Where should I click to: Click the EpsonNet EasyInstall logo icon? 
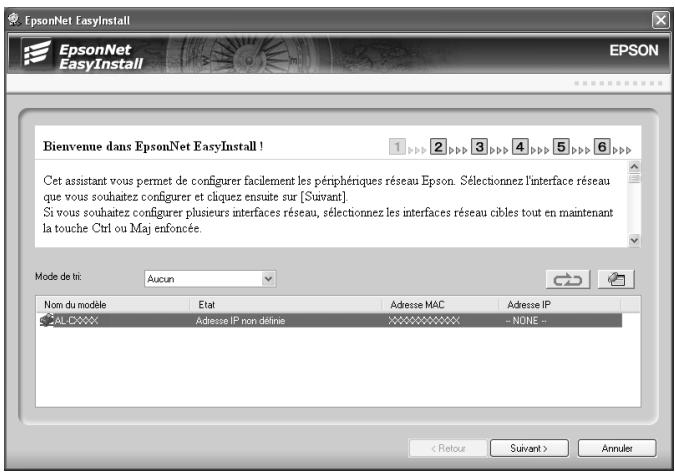pyautogui.click(x=37, y=53)
